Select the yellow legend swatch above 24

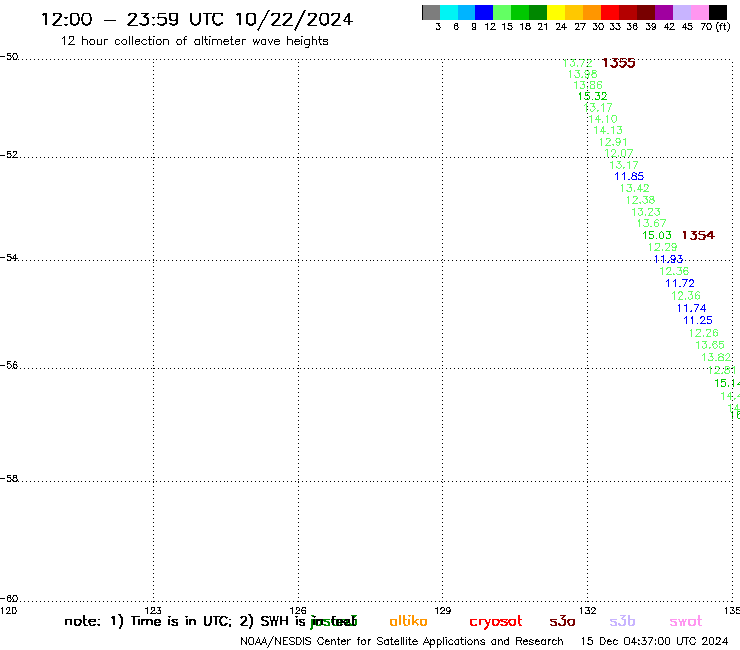point(556,12)
